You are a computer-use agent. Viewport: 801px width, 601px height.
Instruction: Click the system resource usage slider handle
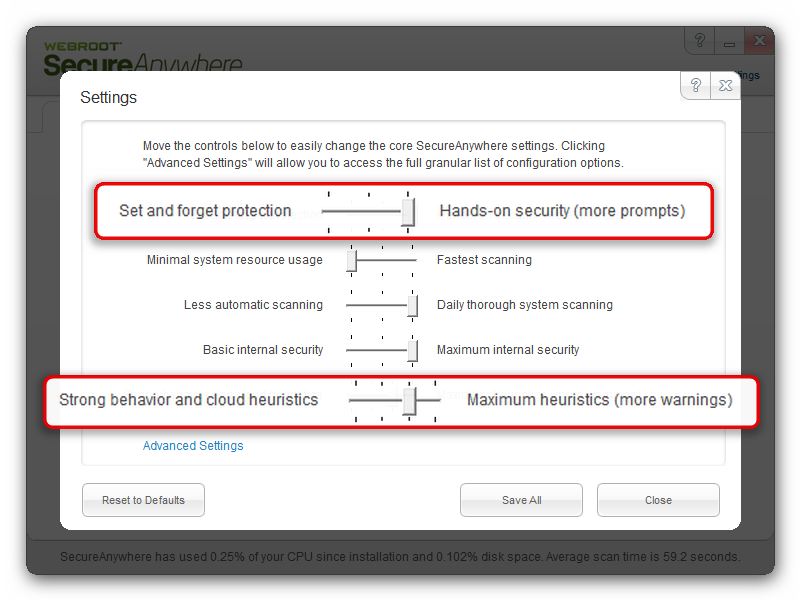click(x=352, y=260)
